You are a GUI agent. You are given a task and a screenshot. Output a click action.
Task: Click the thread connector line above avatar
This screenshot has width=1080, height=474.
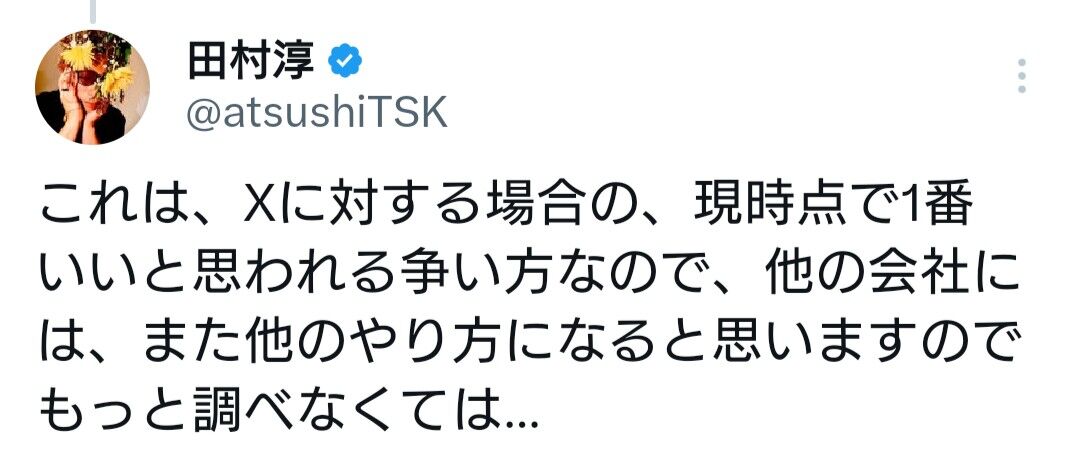point(92,10)
